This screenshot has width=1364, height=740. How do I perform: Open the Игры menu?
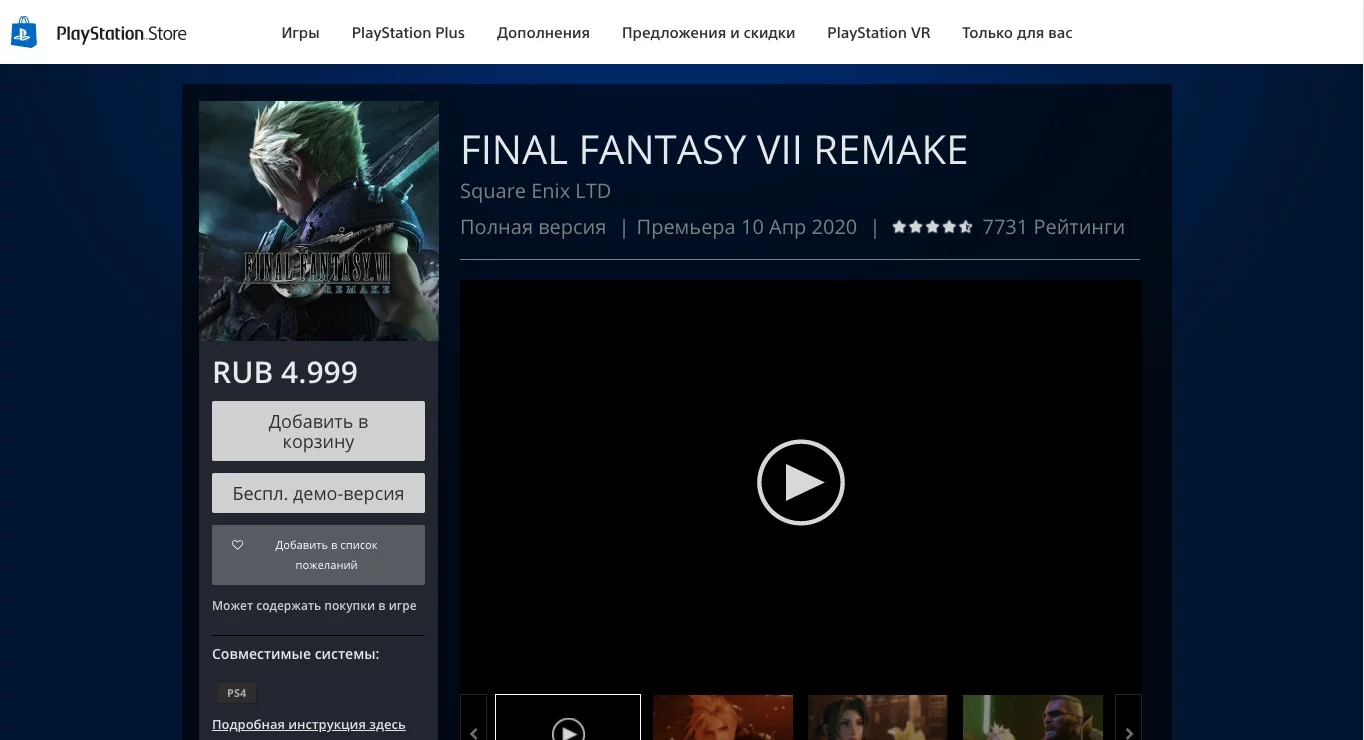300,33
